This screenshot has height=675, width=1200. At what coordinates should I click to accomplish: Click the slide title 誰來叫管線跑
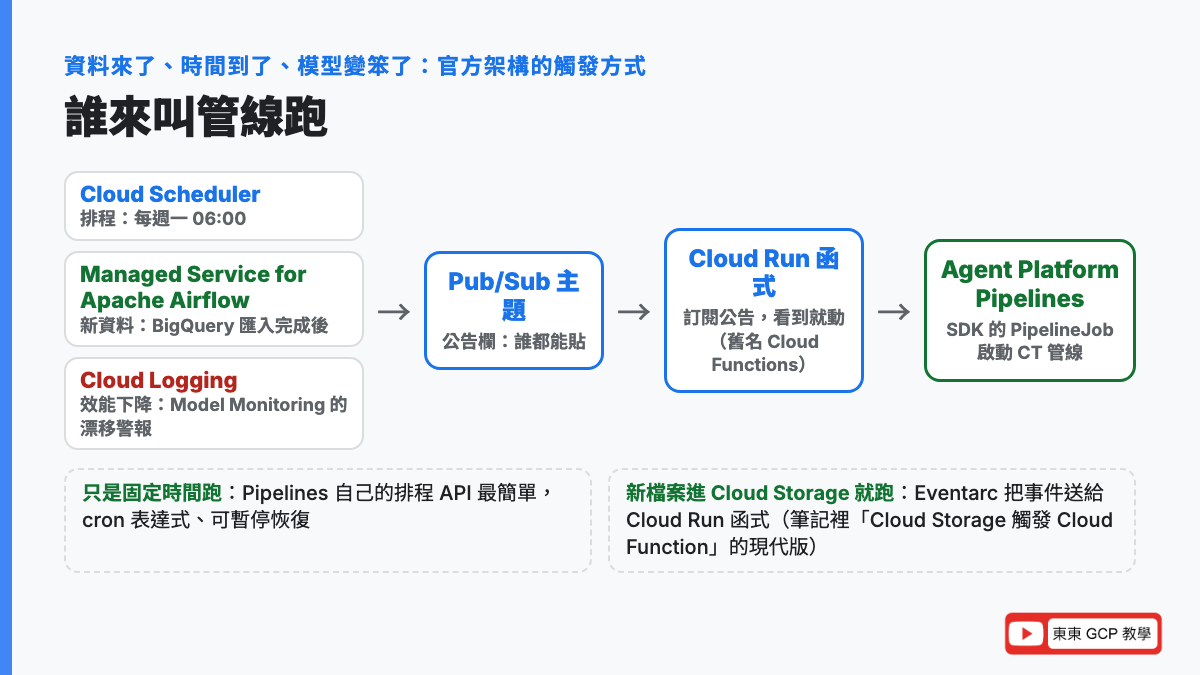coord(196,117)
